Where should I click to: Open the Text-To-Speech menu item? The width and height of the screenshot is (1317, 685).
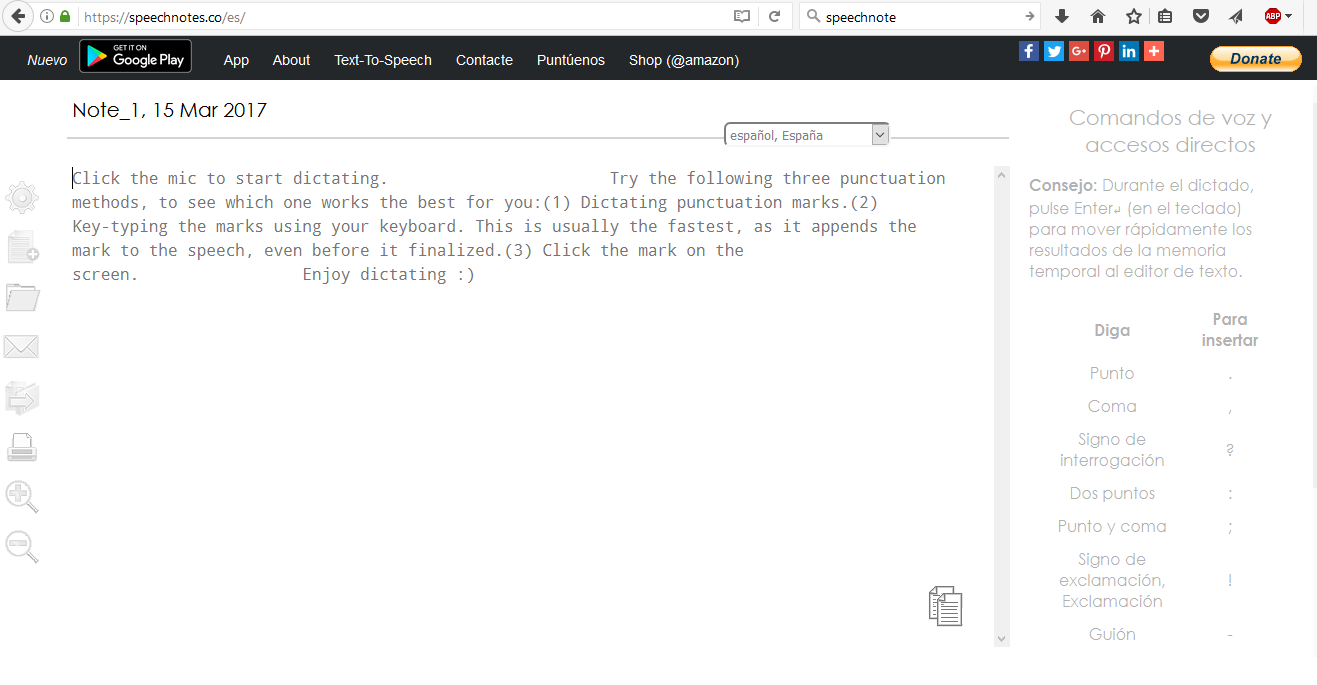[x=383, y=60]
